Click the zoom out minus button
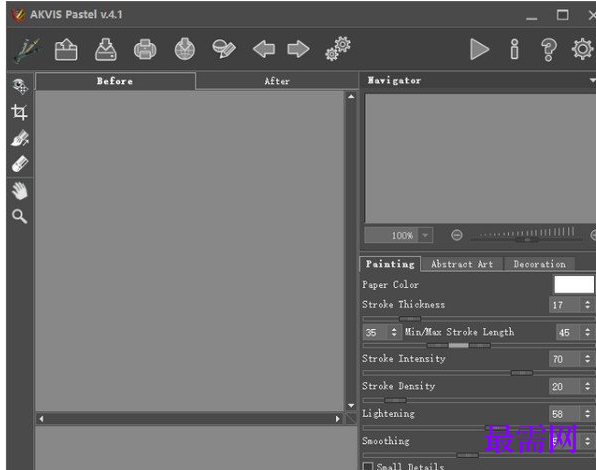This screenshot has width=596, height=470. [x=457, y=235]
